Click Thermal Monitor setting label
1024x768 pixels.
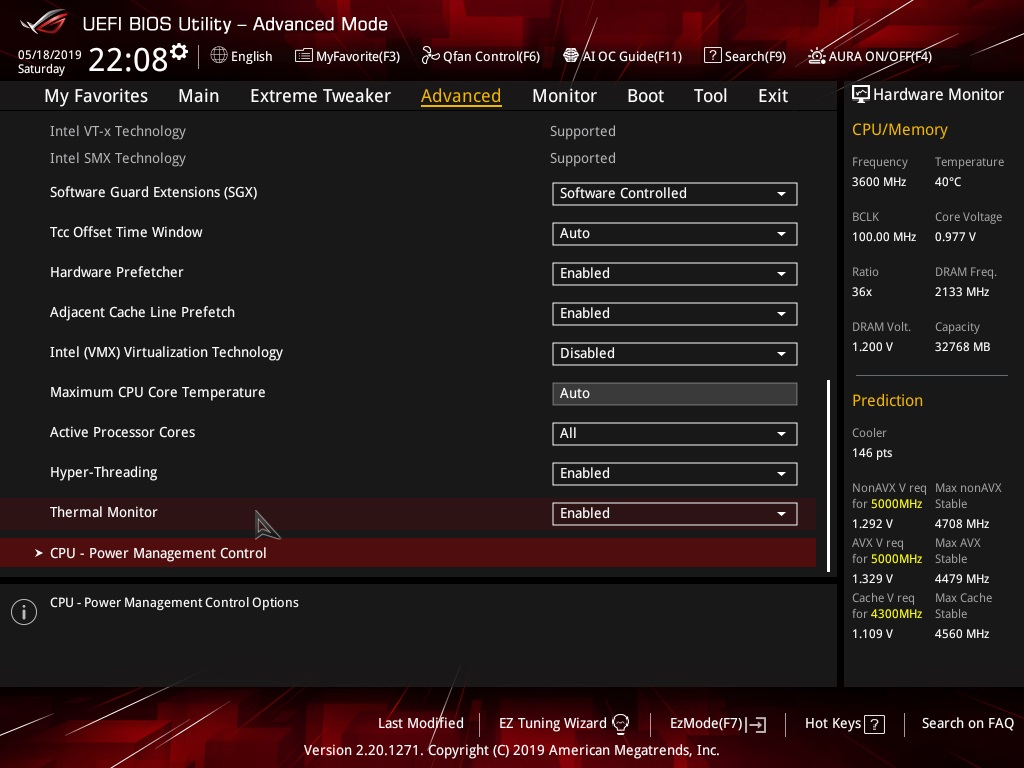pyautogui.click(x=103, y=512)
